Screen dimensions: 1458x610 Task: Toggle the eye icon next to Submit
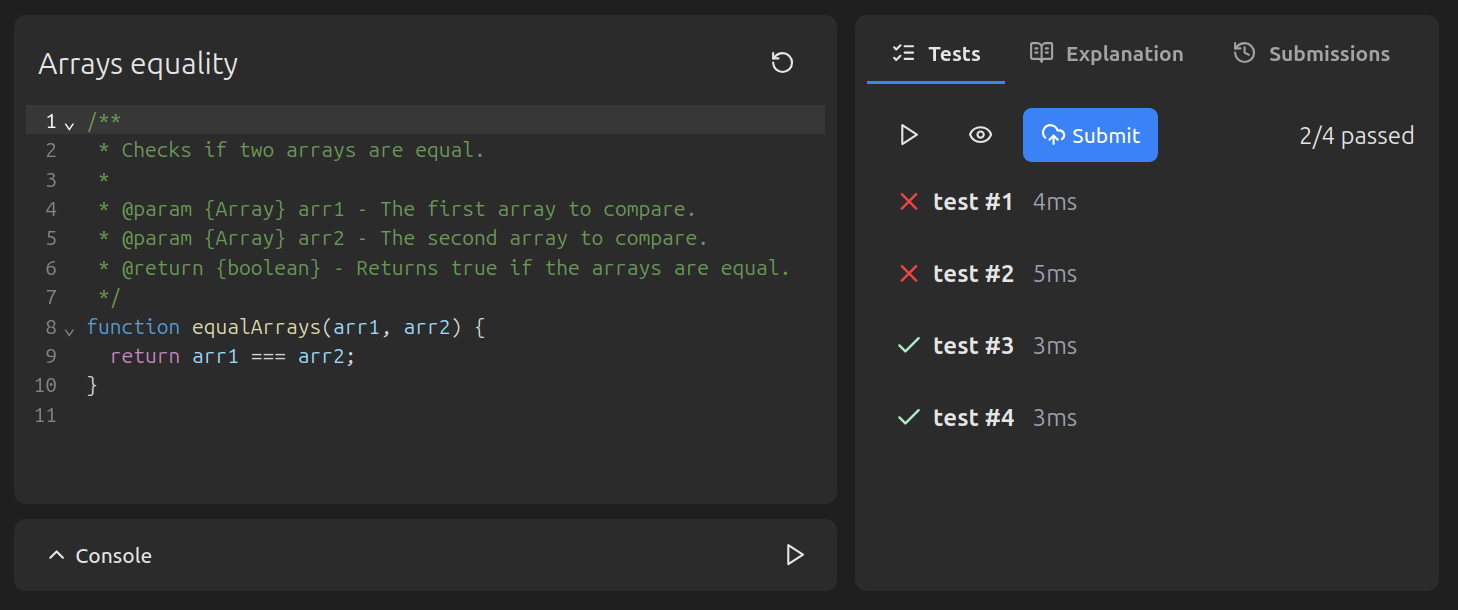point(980,135)
